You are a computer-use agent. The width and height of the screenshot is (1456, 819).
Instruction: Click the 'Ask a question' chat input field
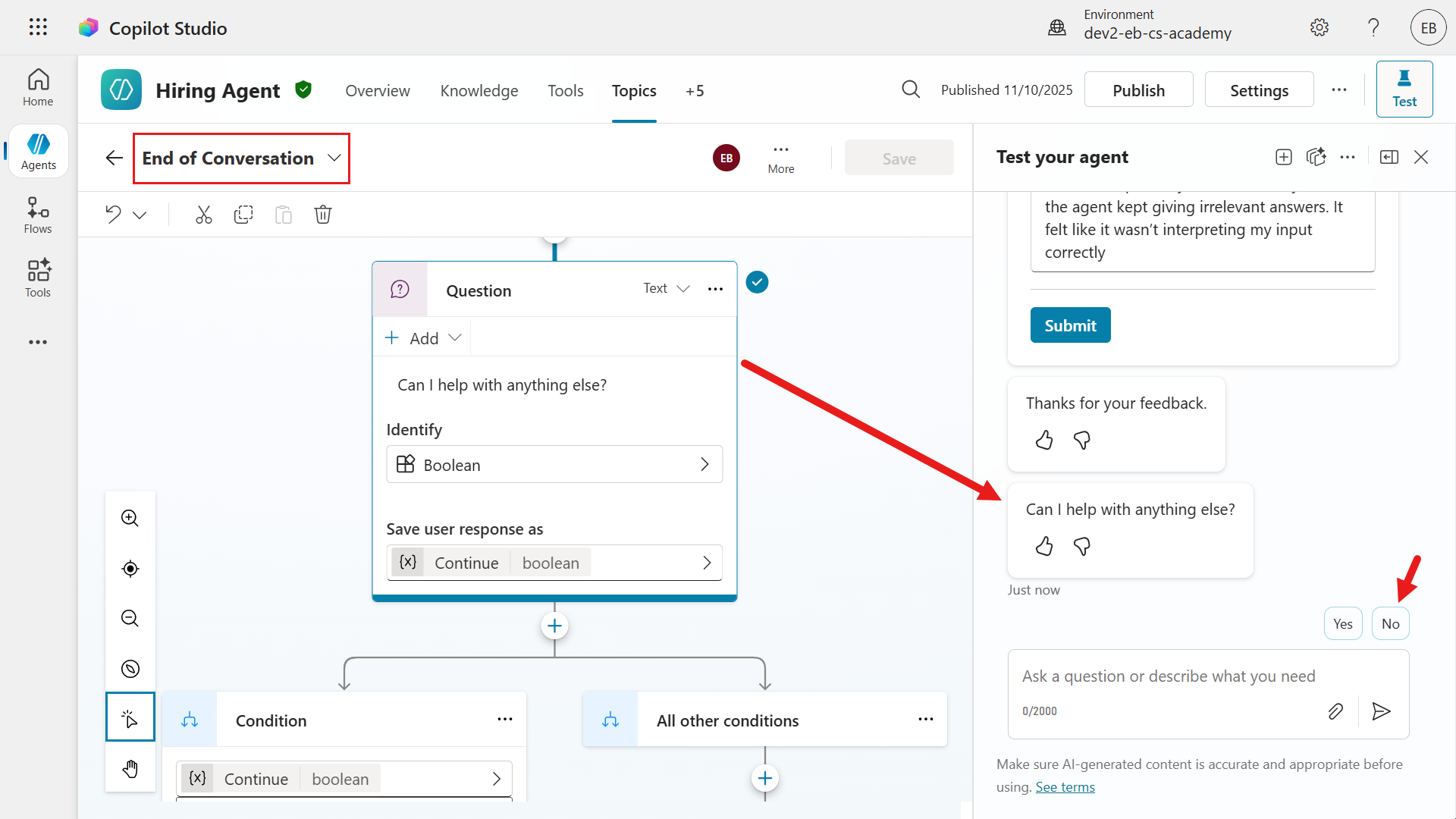coord(1168,676)
